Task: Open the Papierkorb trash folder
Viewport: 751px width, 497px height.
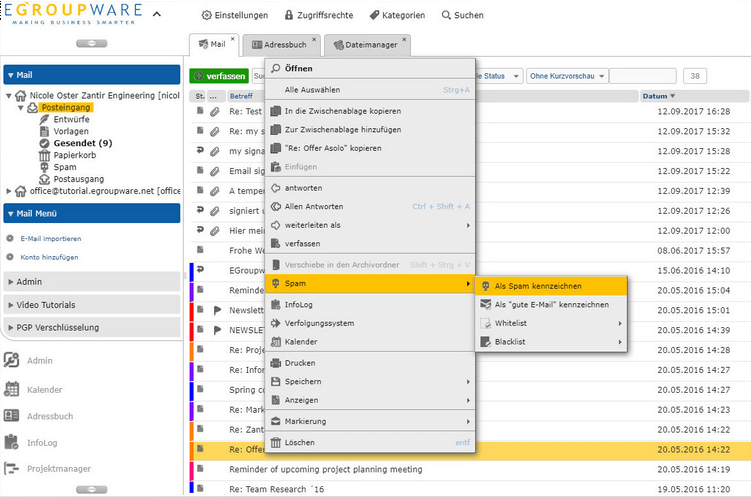Action: click(x=74, y=155)
